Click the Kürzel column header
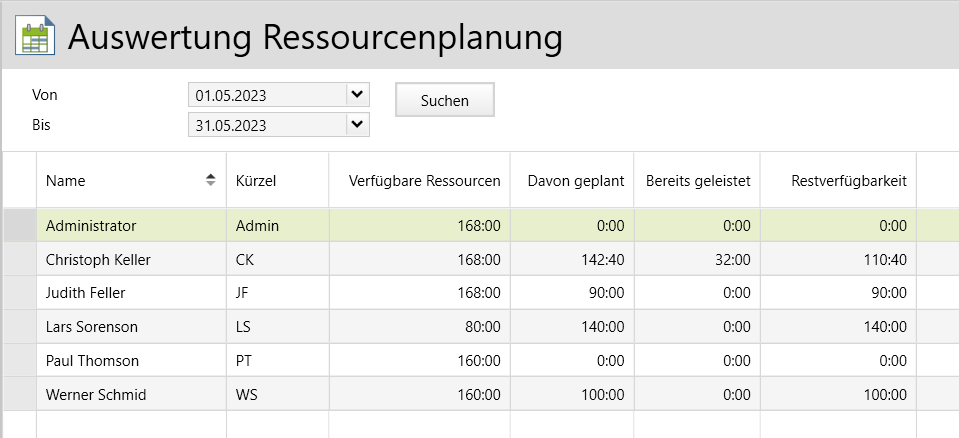Screen dimensions: 959x438 255,181
